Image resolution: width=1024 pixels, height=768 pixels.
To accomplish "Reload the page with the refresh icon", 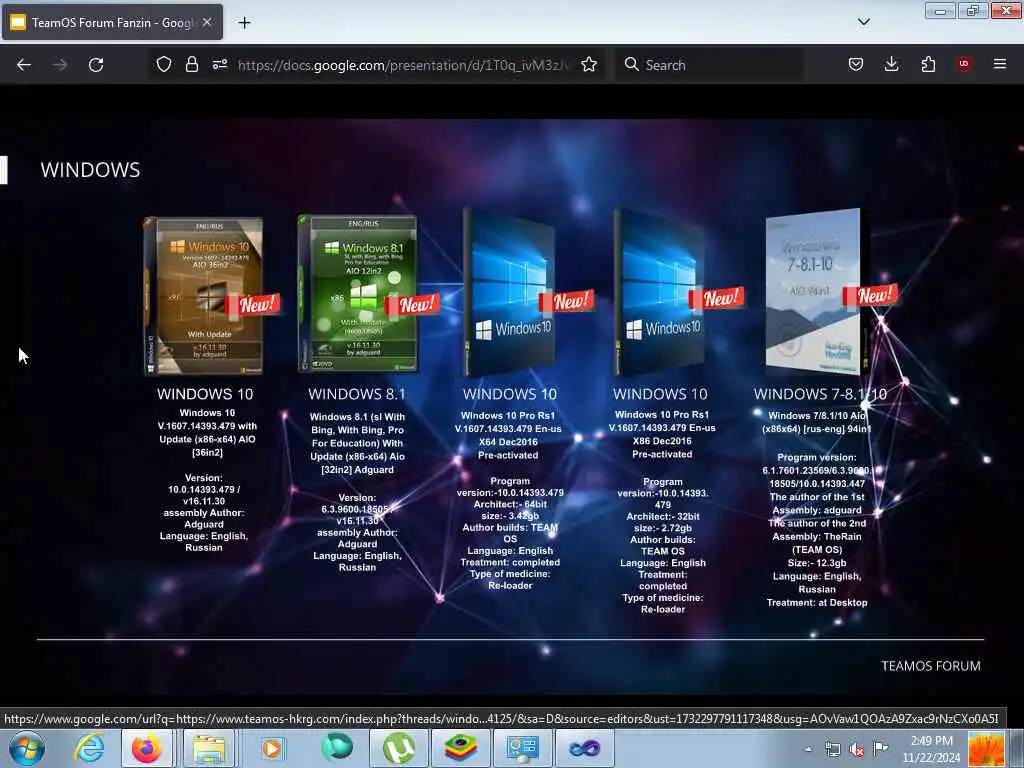I will click(x=96, y=65).
